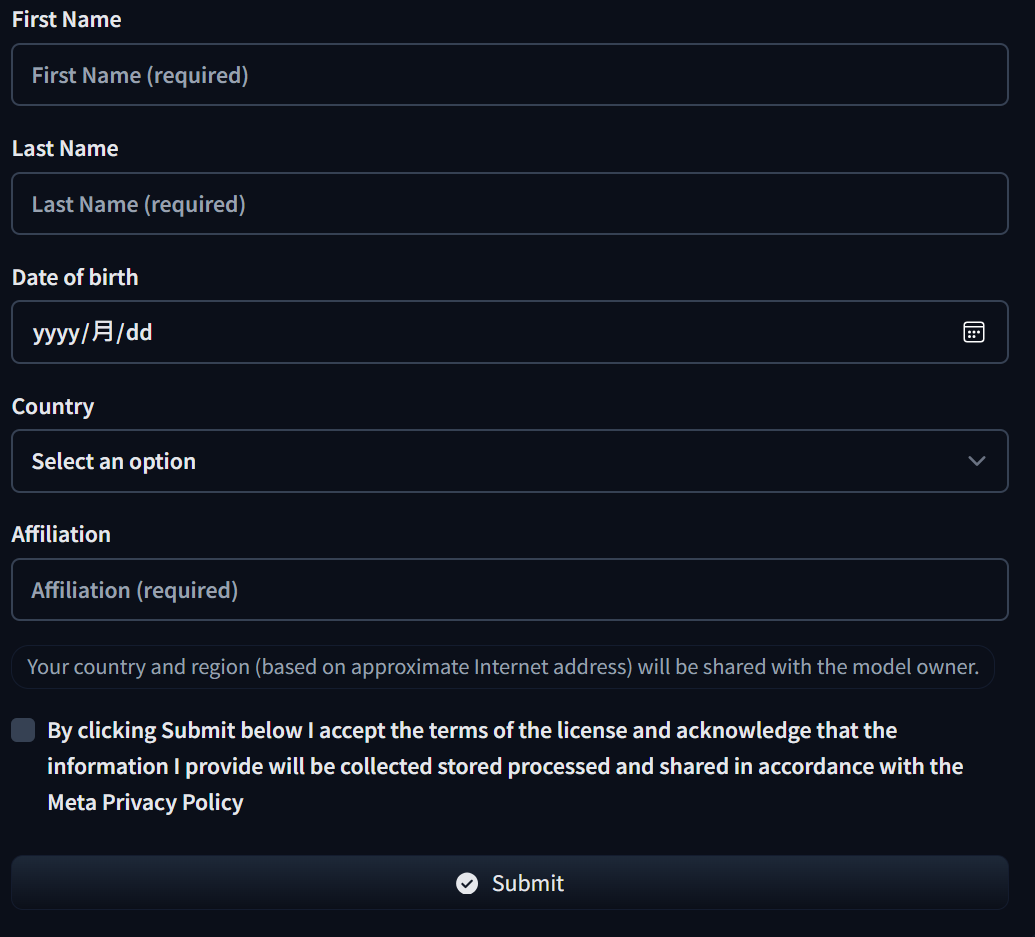This screenshot has width=1035, height=937.
Task: Open the date of birth calendar picker
Action: point(973,333)
